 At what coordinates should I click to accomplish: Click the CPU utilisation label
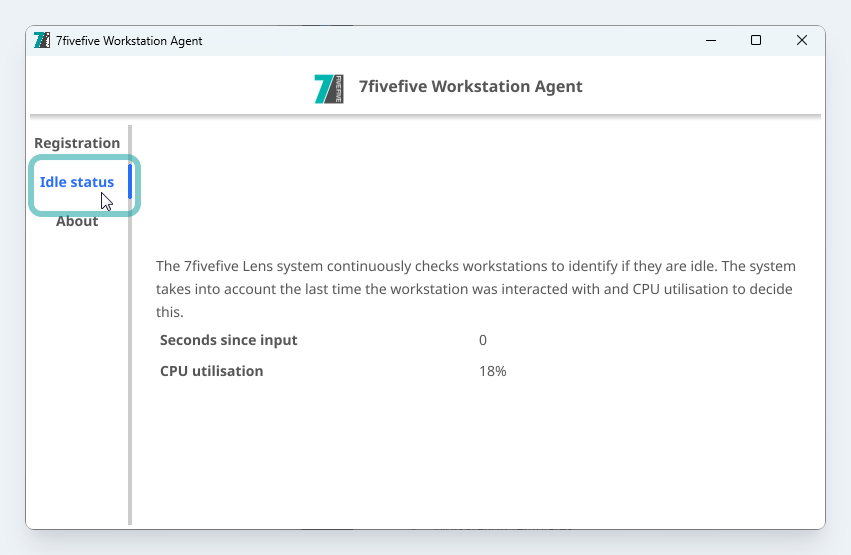click(212, 371)
